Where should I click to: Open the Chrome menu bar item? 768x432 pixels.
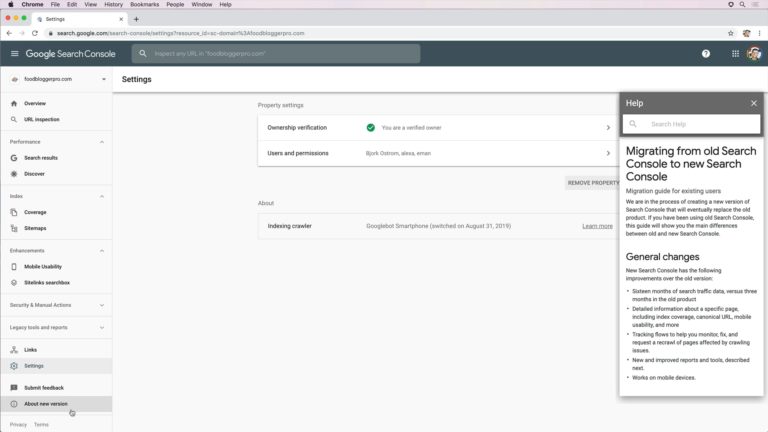click(x=32, y=4)
